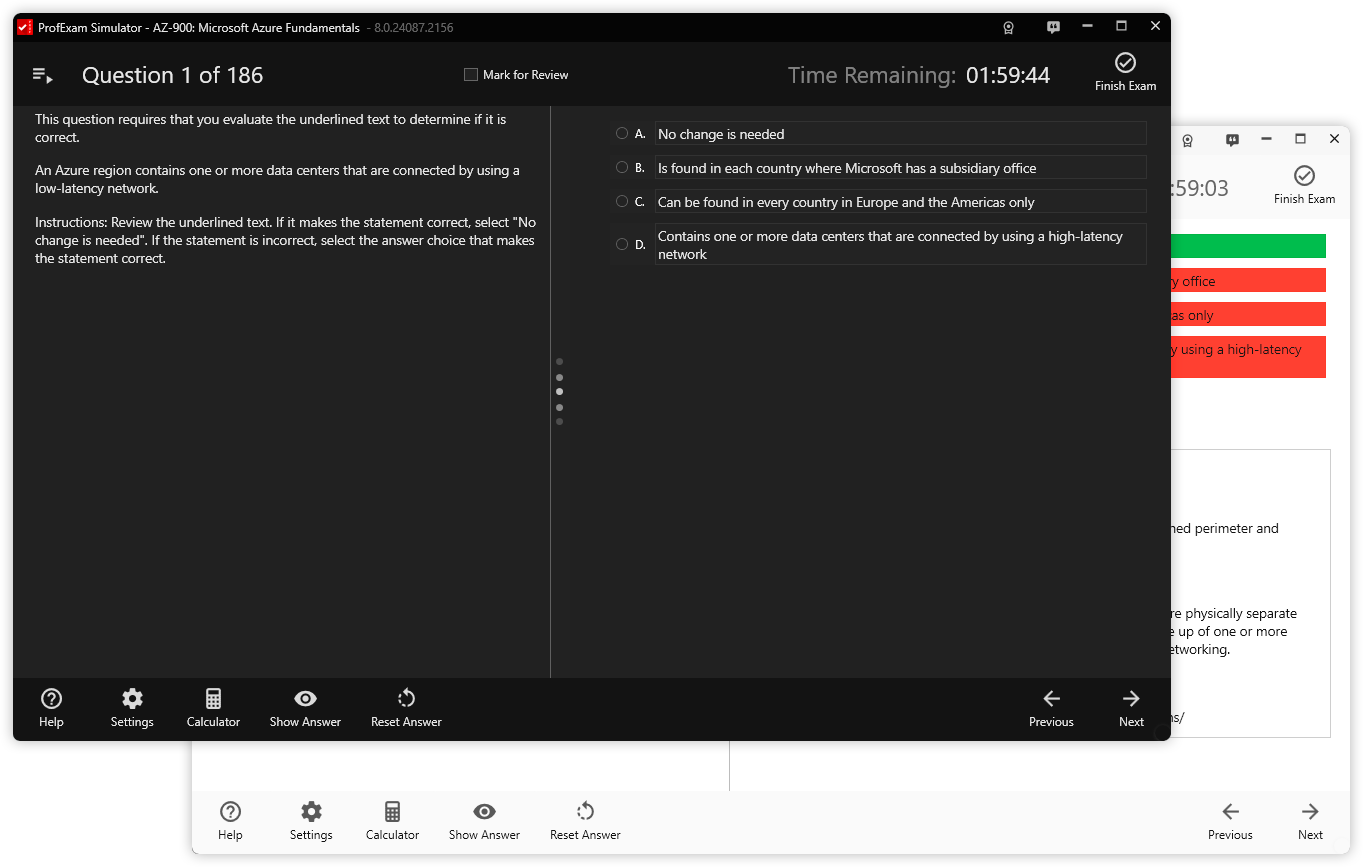Select radio option B, subsidiary office
Screen dimensions: 1363x867
(x=622, y=167)
